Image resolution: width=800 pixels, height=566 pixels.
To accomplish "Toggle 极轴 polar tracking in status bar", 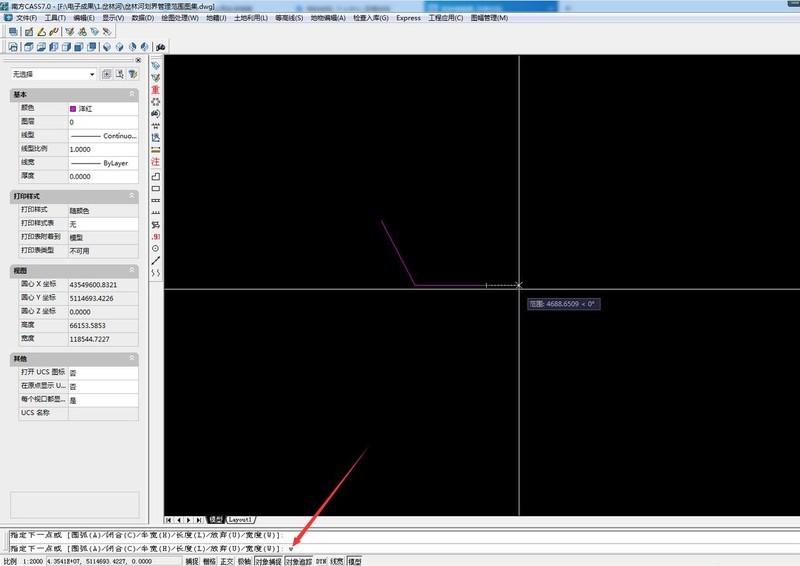I will [244, 561].
